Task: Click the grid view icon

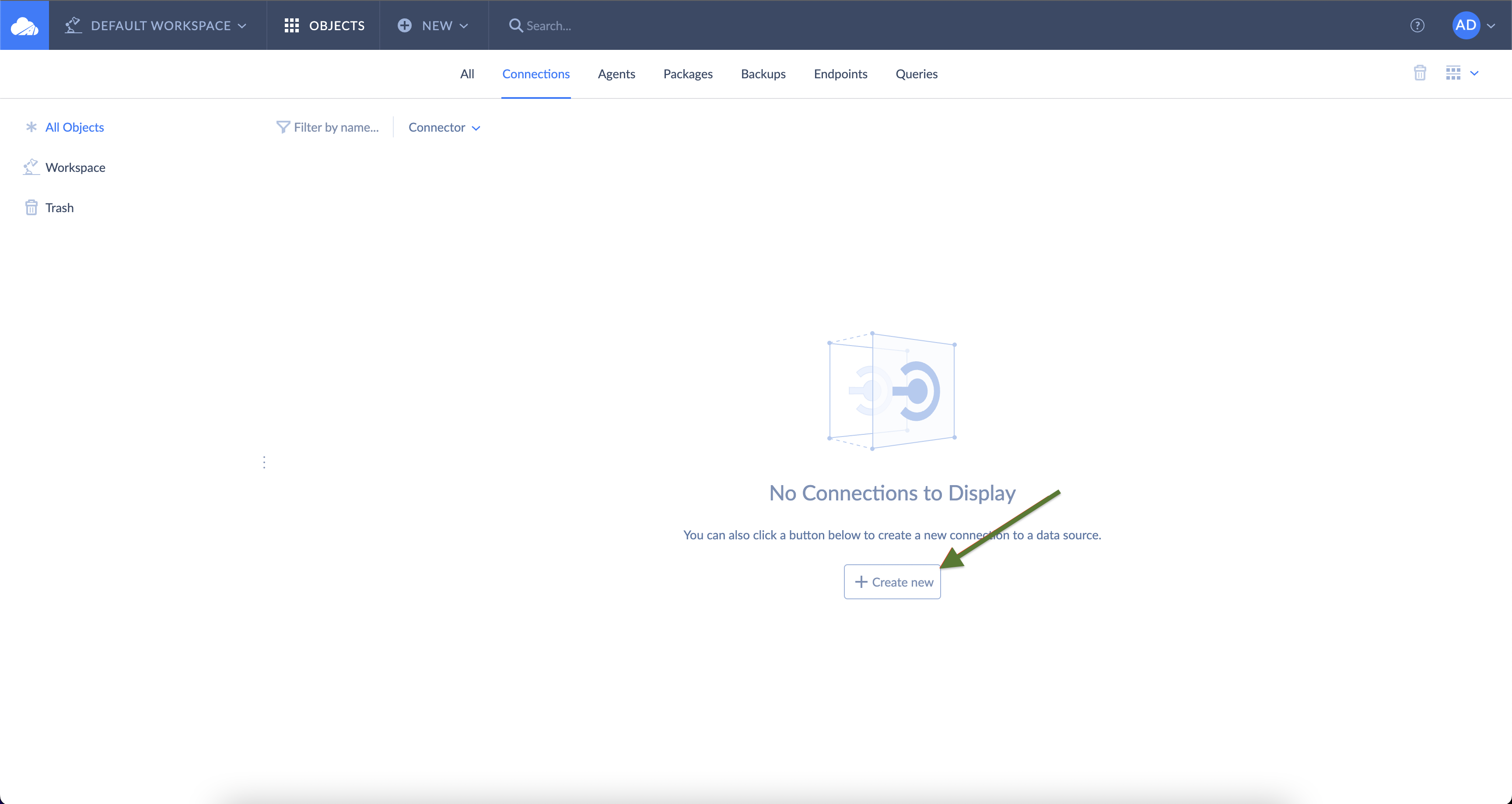Action: (x=1452, y=73)
